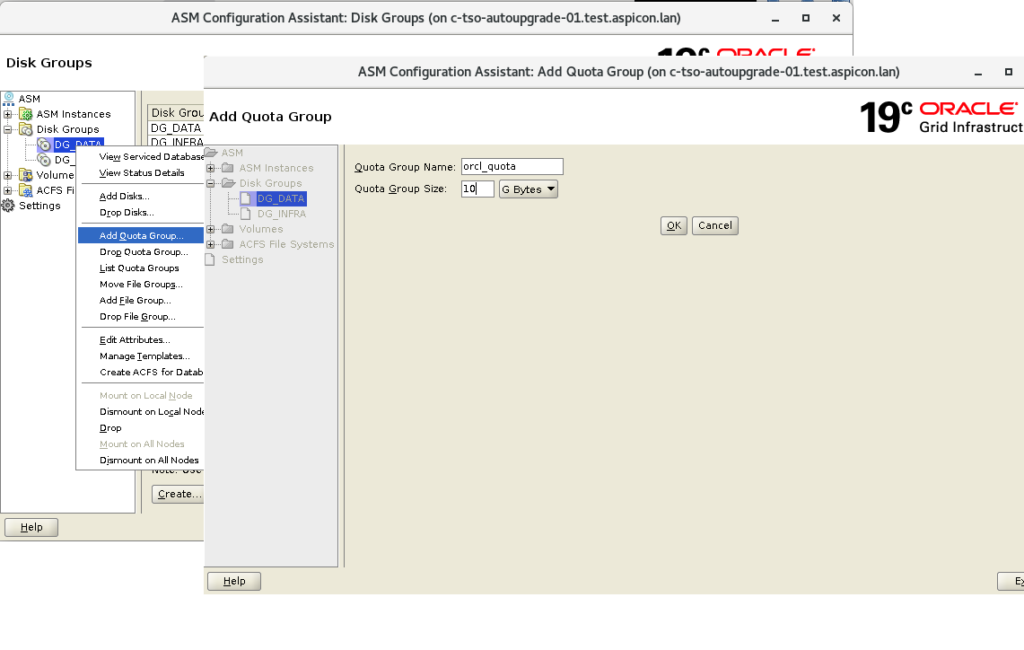Click ACFS File Systems folder icon in front tree
Viewport: 1024px width, 650px height.
[228, 244]
